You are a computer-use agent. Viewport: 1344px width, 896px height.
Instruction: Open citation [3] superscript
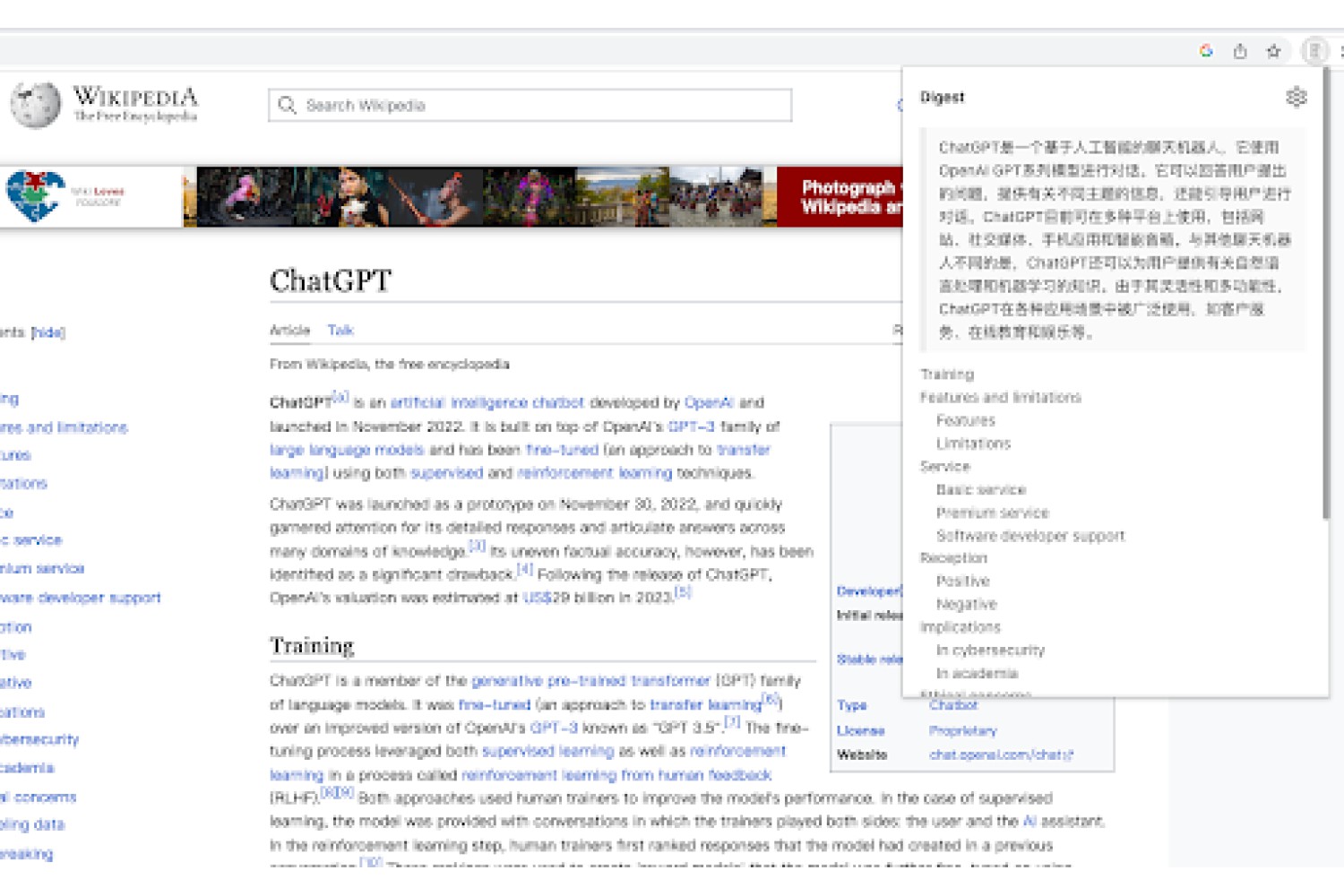pos(477,546)
